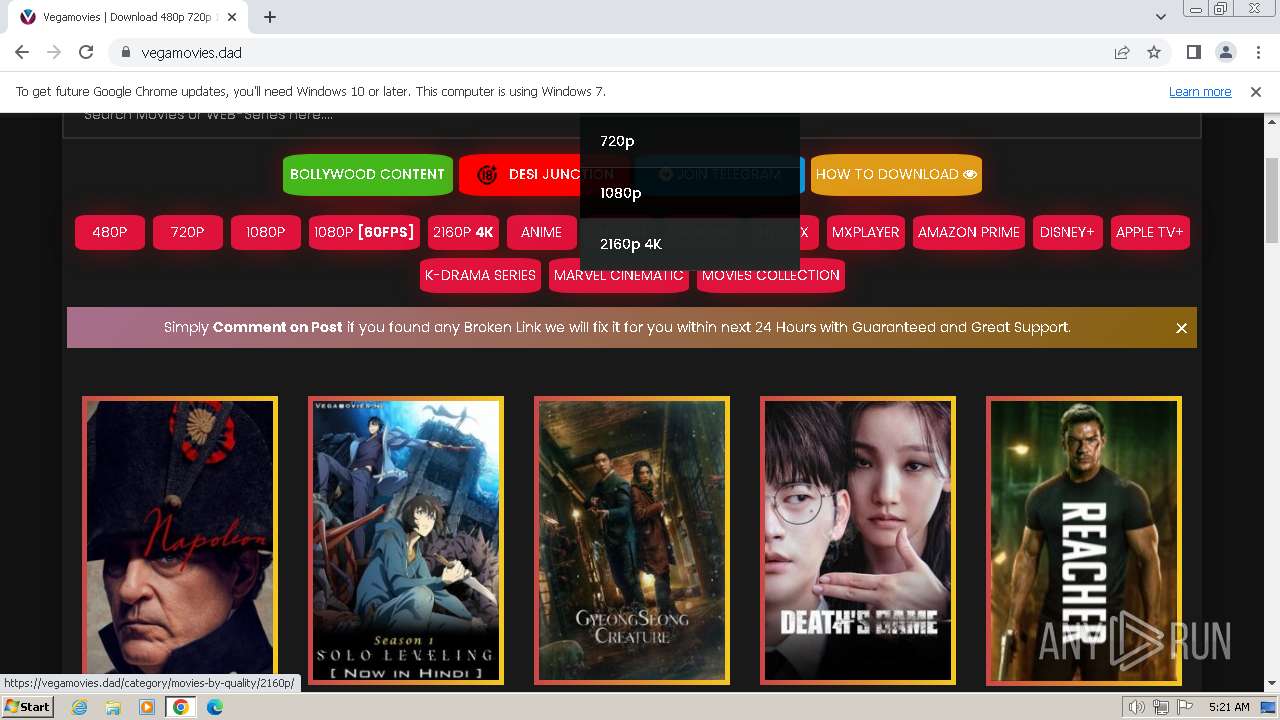Filter by 480P category

click(110, 232)
